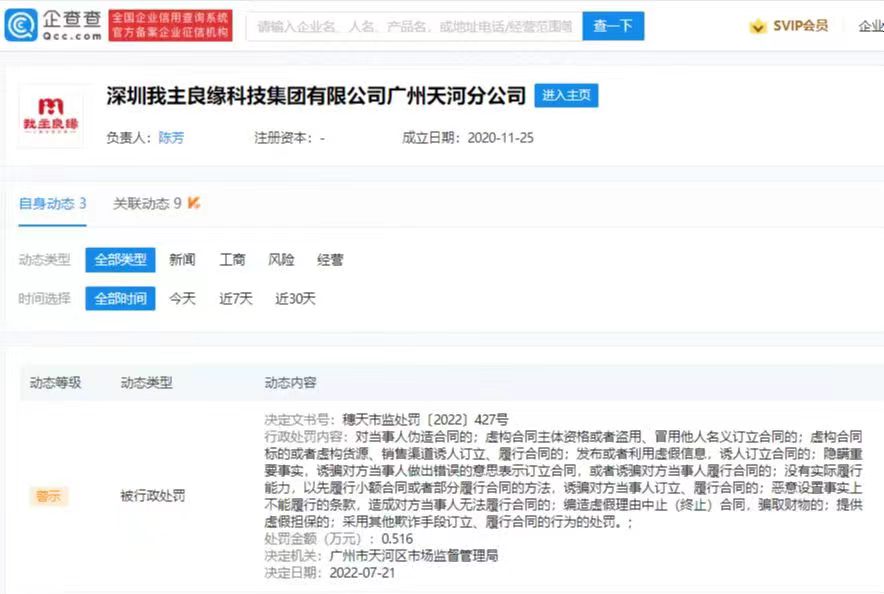Image resolution: width=884 pixels, height=594 pixels.
Task: Click the company logo thumbnail 我主良缘
Action: tap(51, 116)
